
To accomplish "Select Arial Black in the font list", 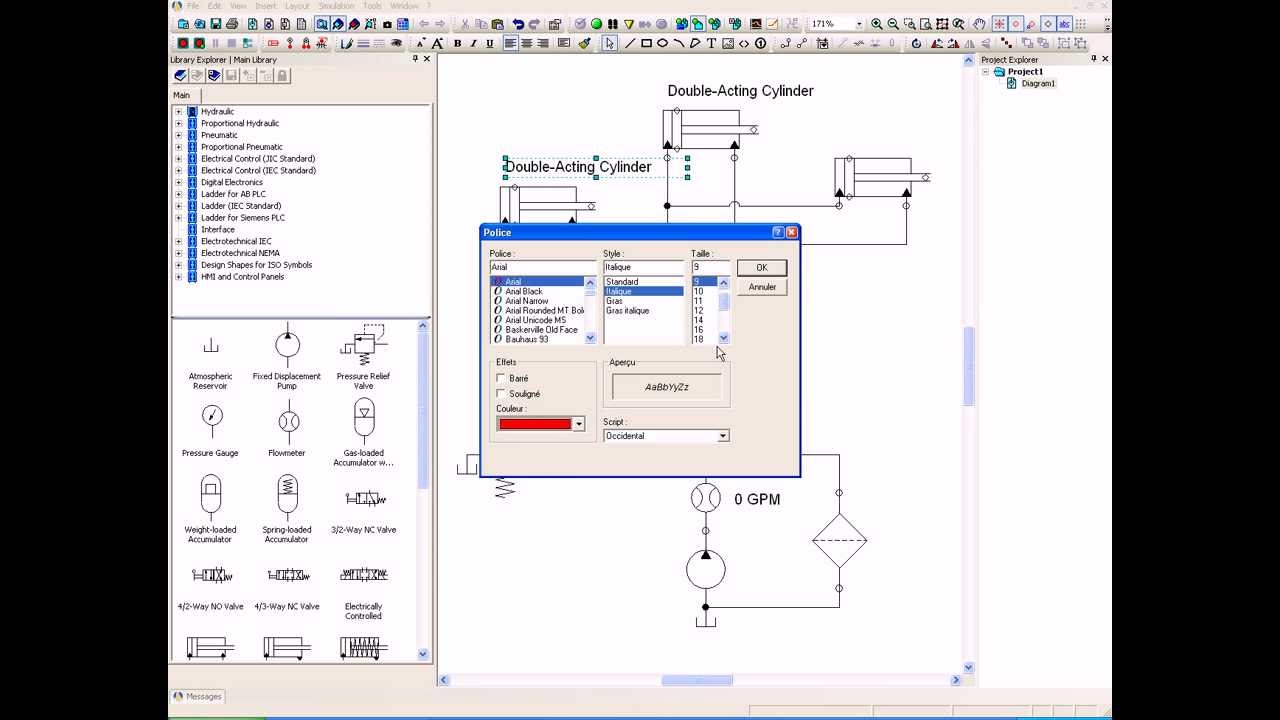I will (524, 292).
